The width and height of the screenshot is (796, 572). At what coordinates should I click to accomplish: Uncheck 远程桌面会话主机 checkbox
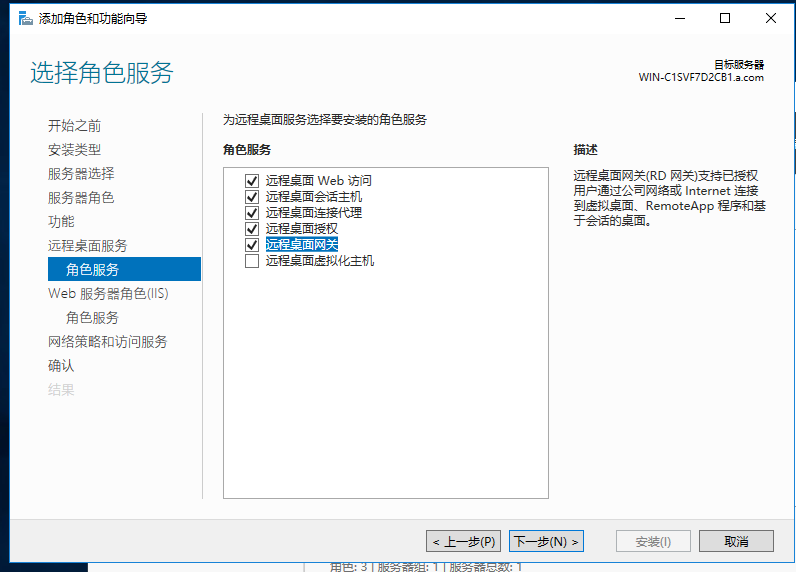tap(252, 197)
